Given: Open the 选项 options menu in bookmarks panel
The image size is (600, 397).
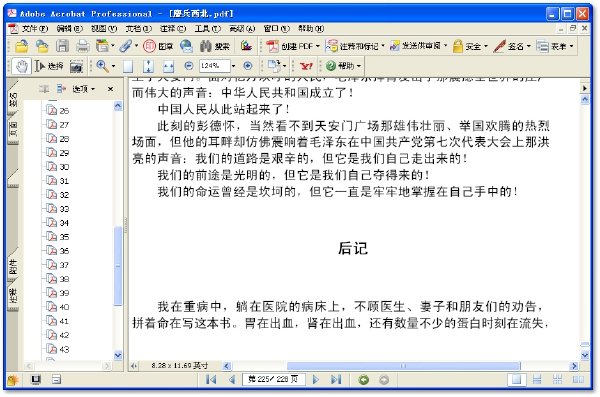Looking at the screenshot, I should click(x=83, y=89).
